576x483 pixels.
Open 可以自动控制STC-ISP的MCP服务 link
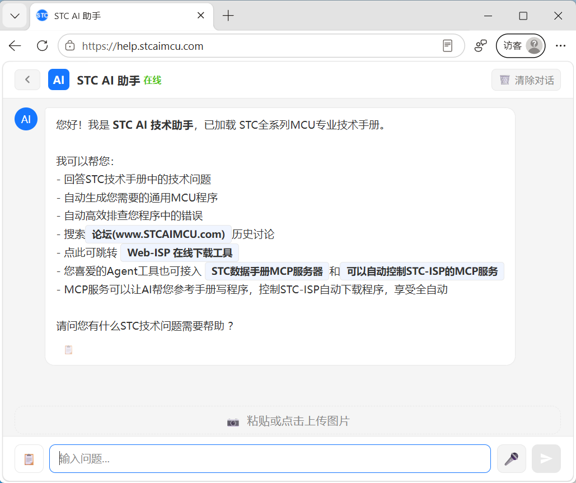(x=422, y=271)
